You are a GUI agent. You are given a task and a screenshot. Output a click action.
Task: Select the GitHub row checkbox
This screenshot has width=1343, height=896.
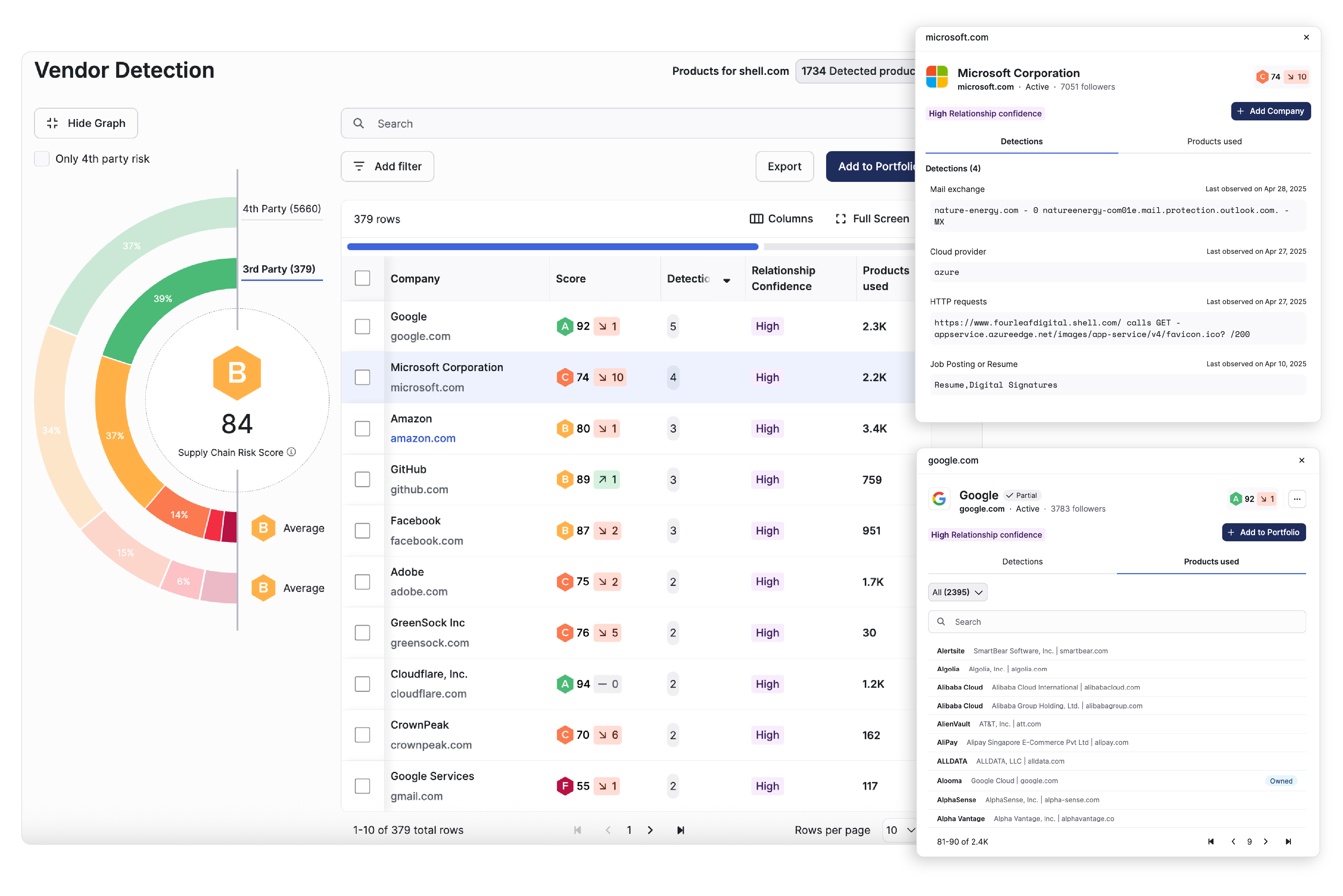click(x=362, y=479)
